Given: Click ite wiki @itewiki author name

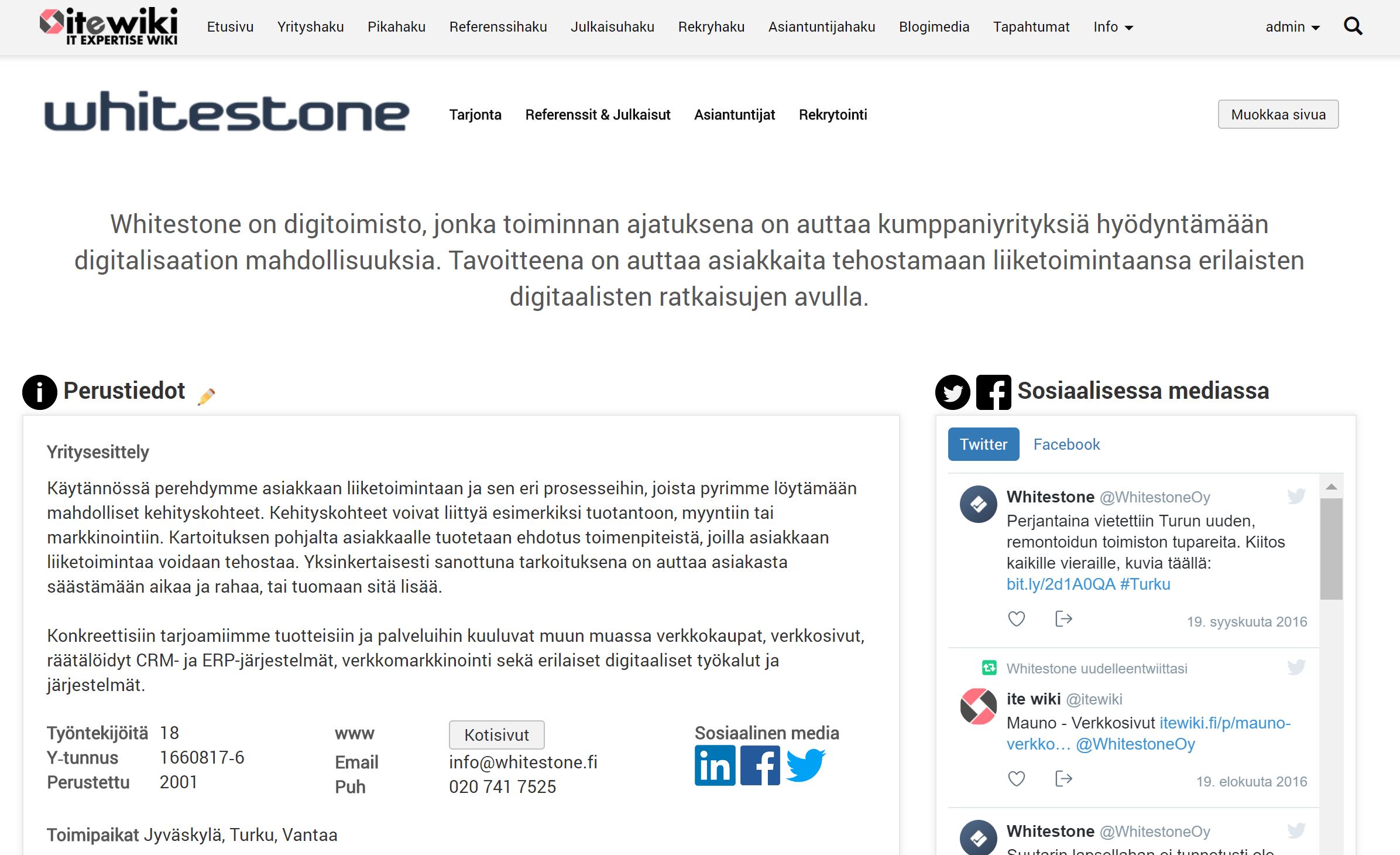Looking at the screenshot, I should point(1064,699).
